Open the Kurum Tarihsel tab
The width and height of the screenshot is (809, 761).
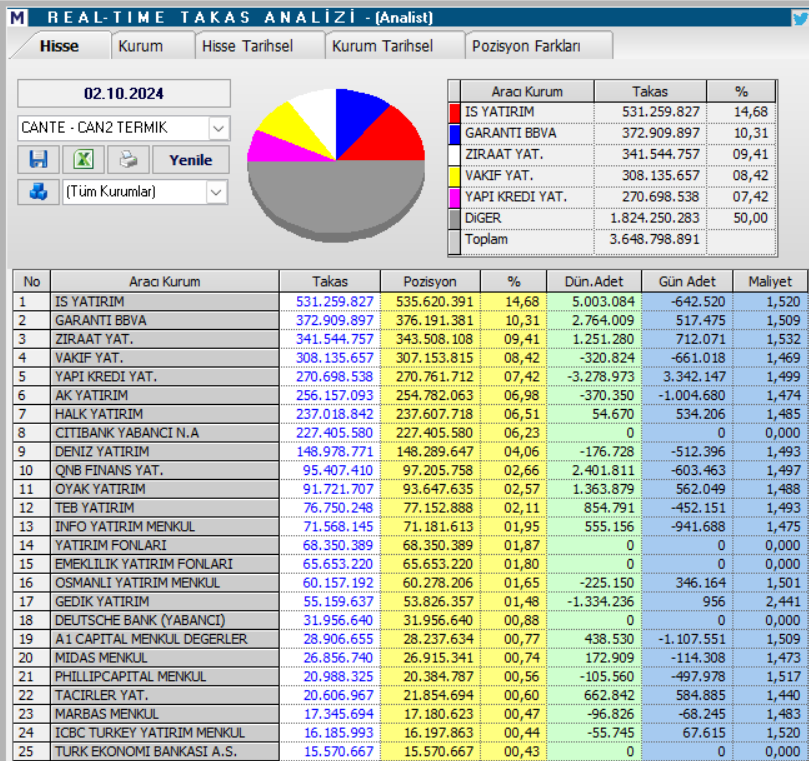coord(385,46)
